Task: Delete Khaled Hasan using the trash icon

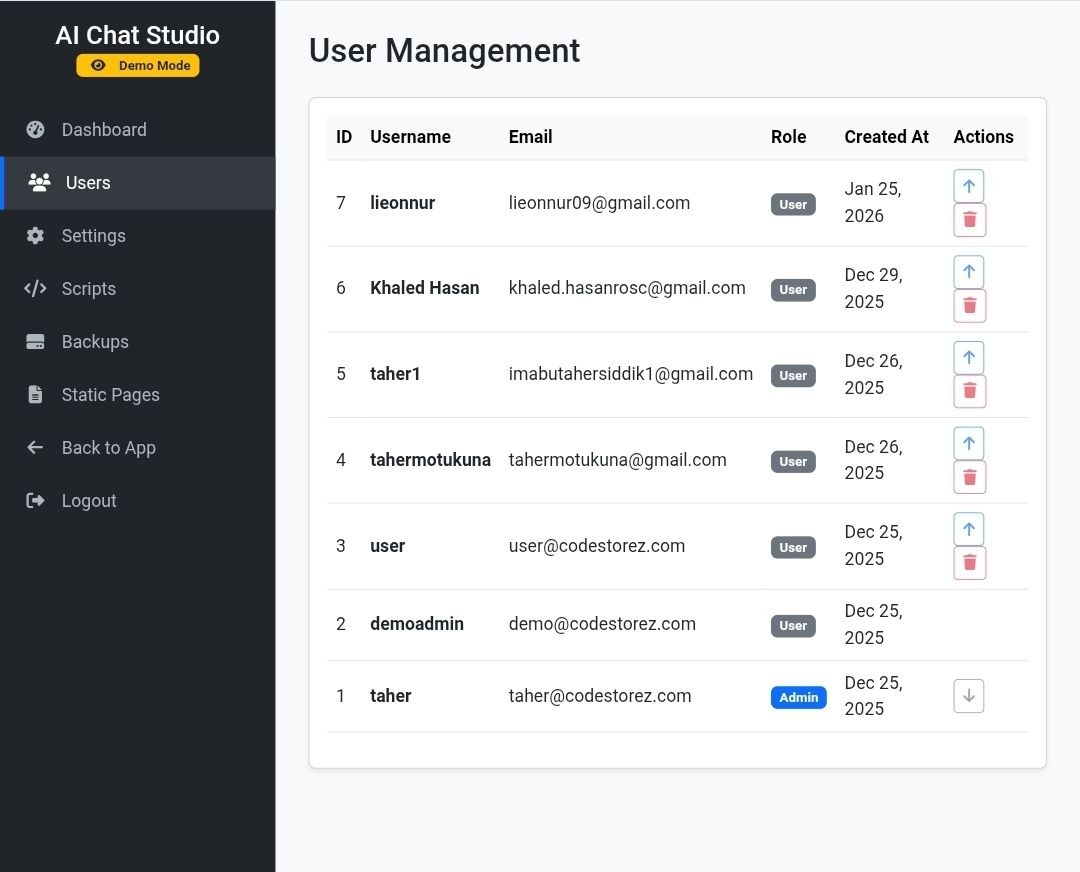Action: [969, 306]
